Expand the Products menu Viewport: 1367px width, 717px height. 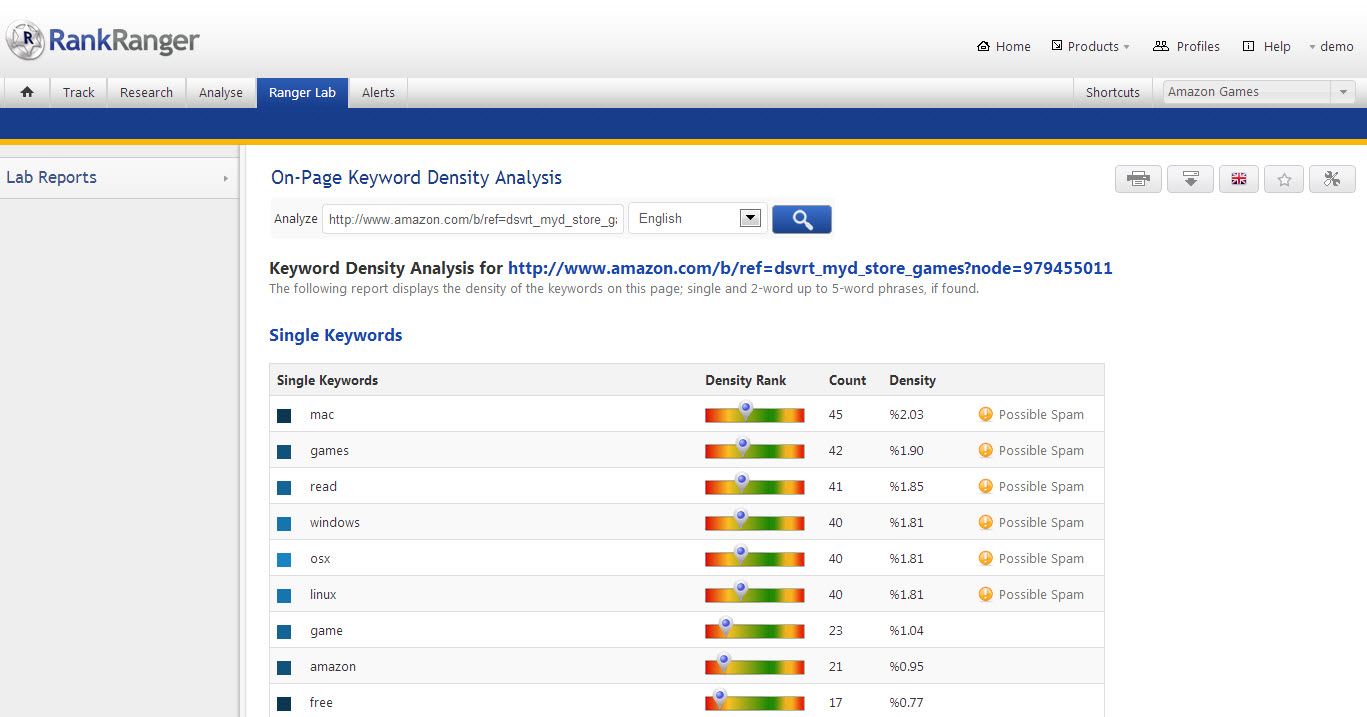pos(1091,46)
